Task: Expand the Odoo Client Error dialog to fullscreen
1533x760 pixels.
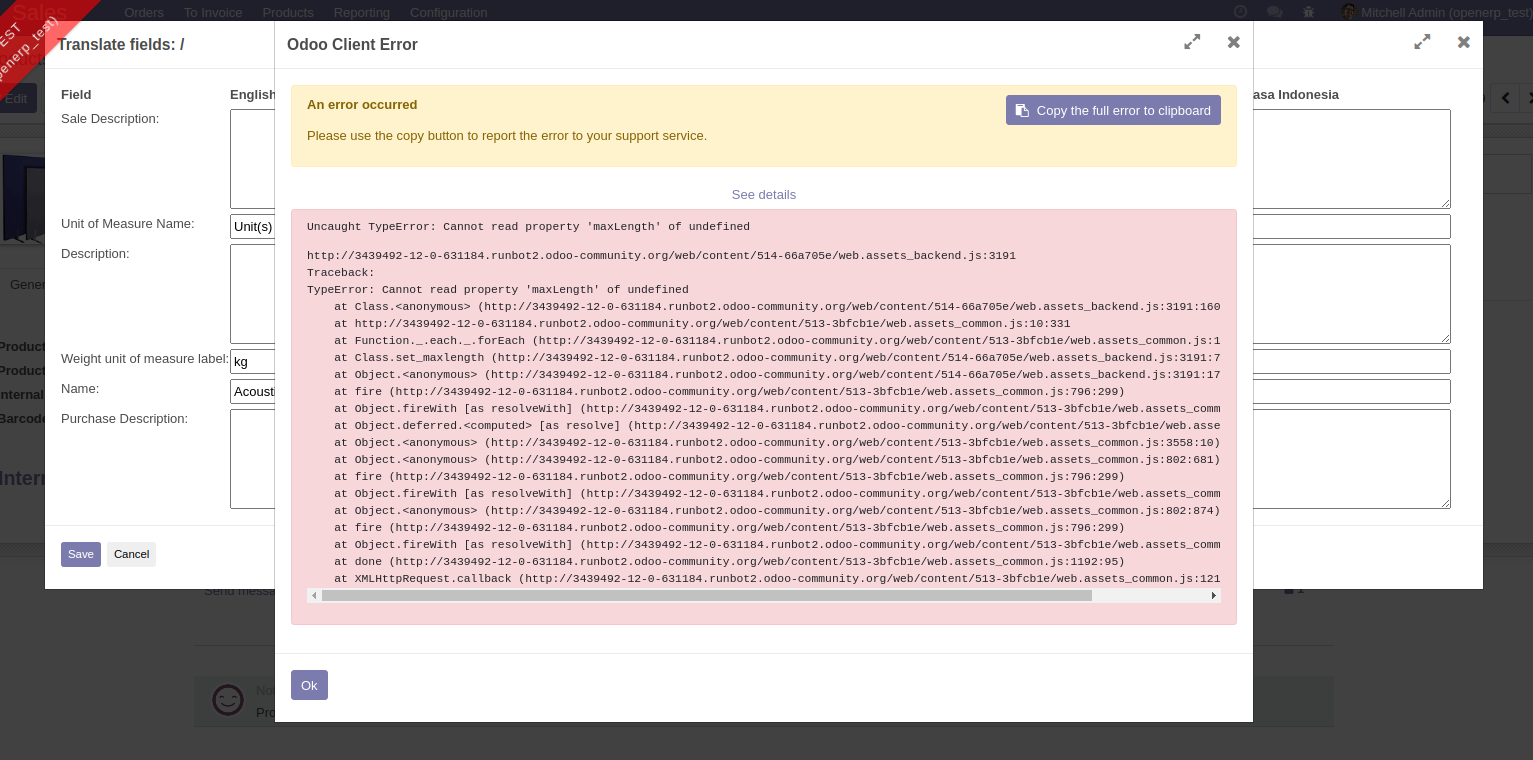Action: pos(1192,42)
